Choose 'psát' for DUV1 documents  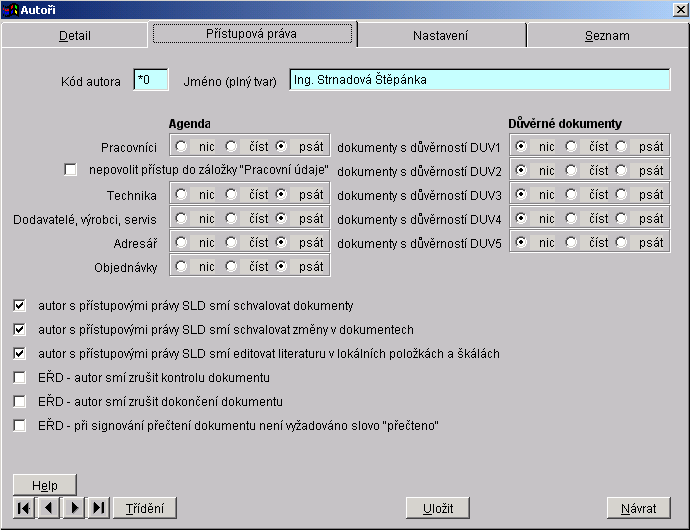coord(622,146)
